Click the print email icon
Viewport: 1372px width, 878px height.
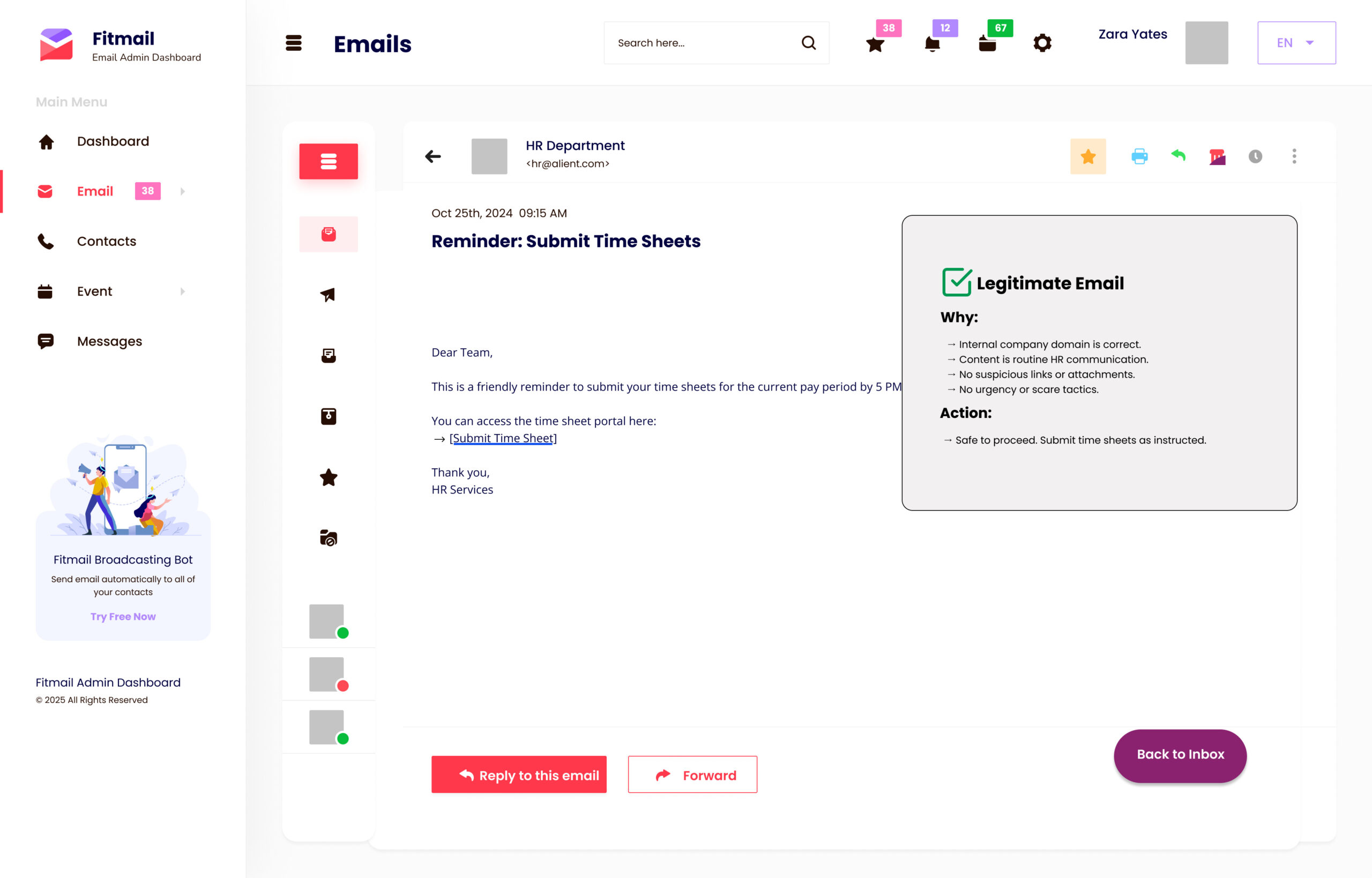1139,156
